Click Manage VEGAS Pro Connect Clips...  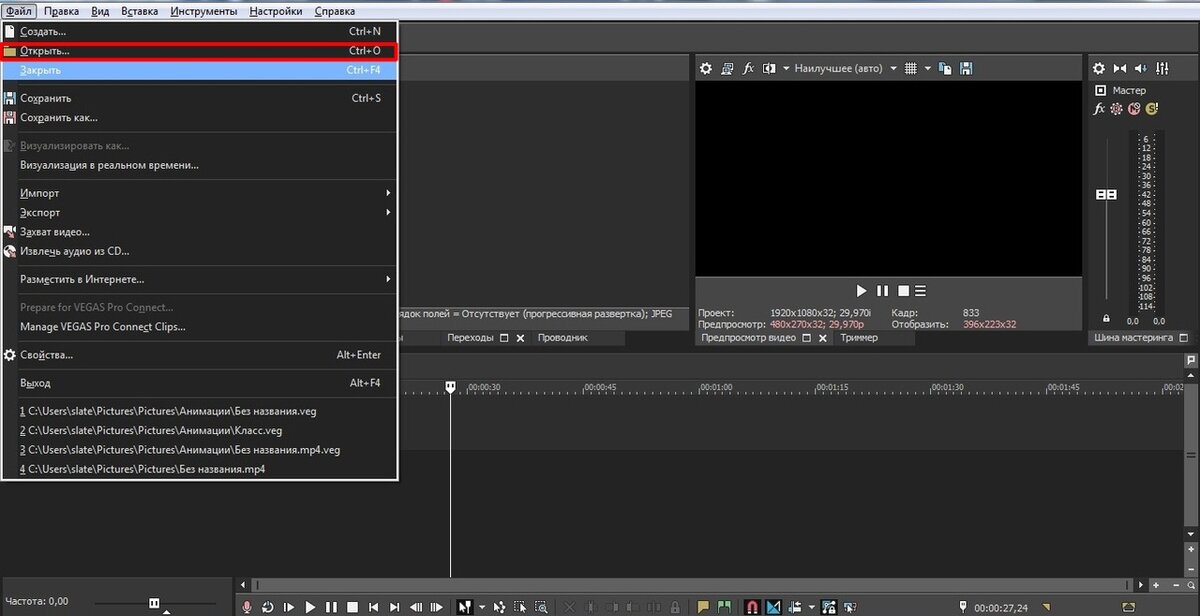click(x=200, y=326)
